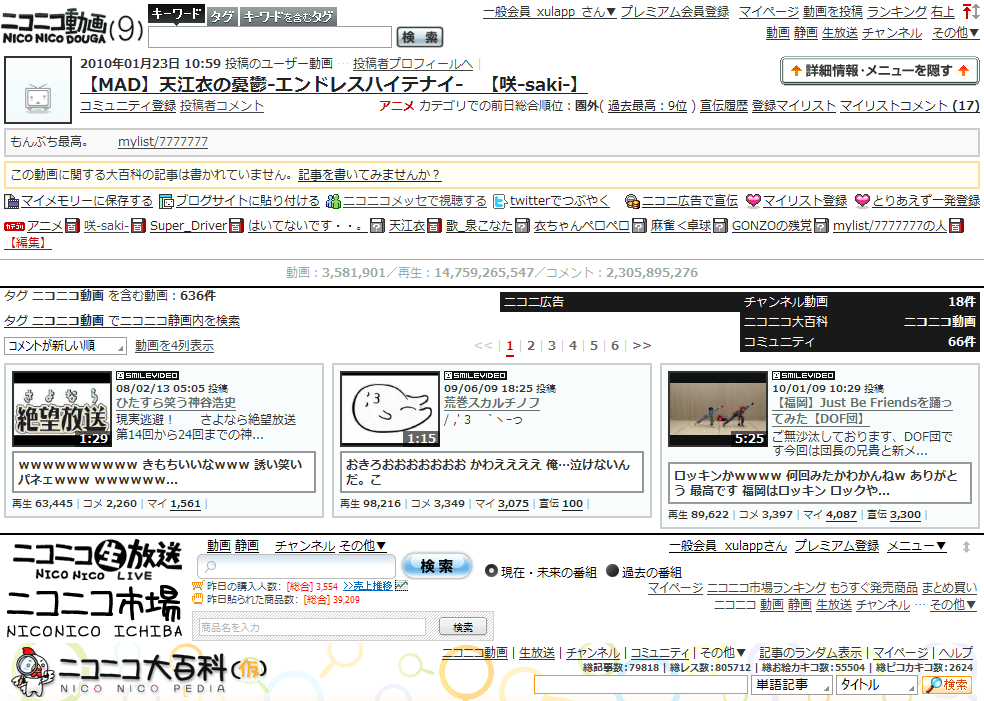This screenshot has height=701, width=984.
Task: Click the 検索 button beside the top search box
Action: pos(420,37)
